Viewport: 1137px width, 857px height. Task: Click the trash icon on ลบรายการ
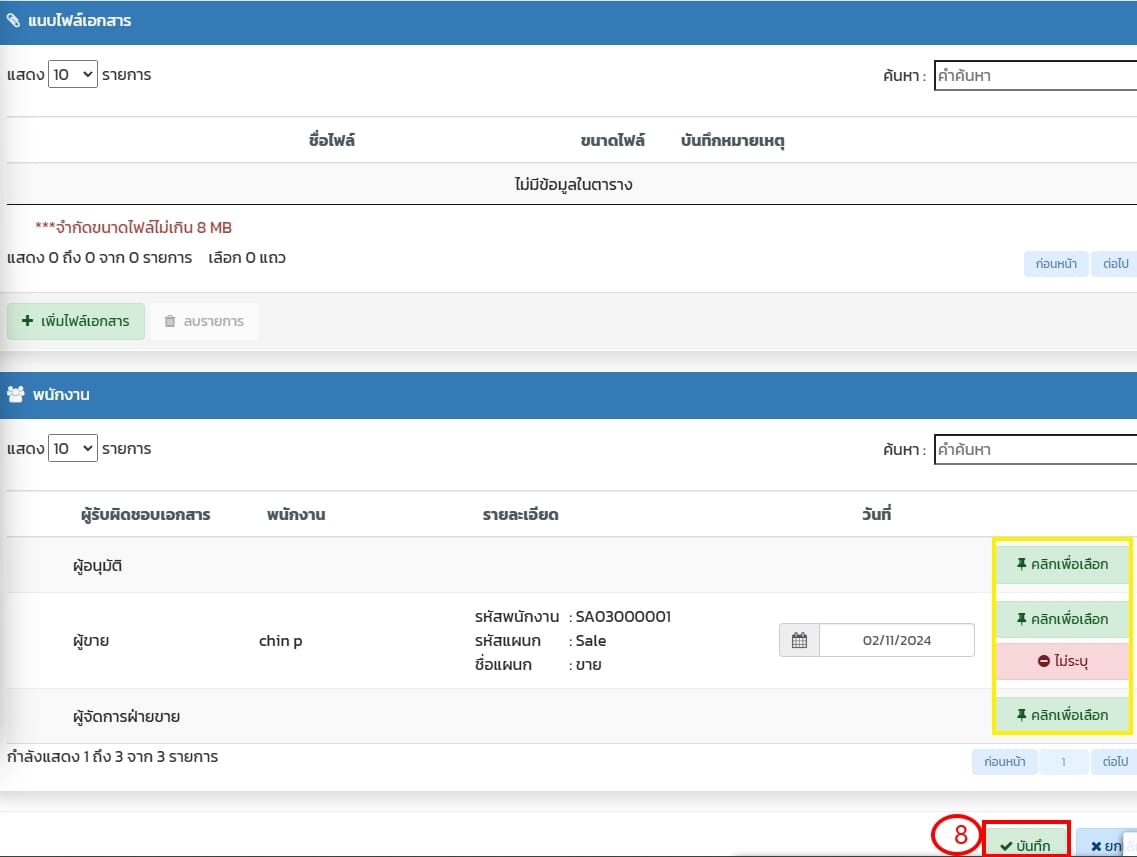(170, 322)
